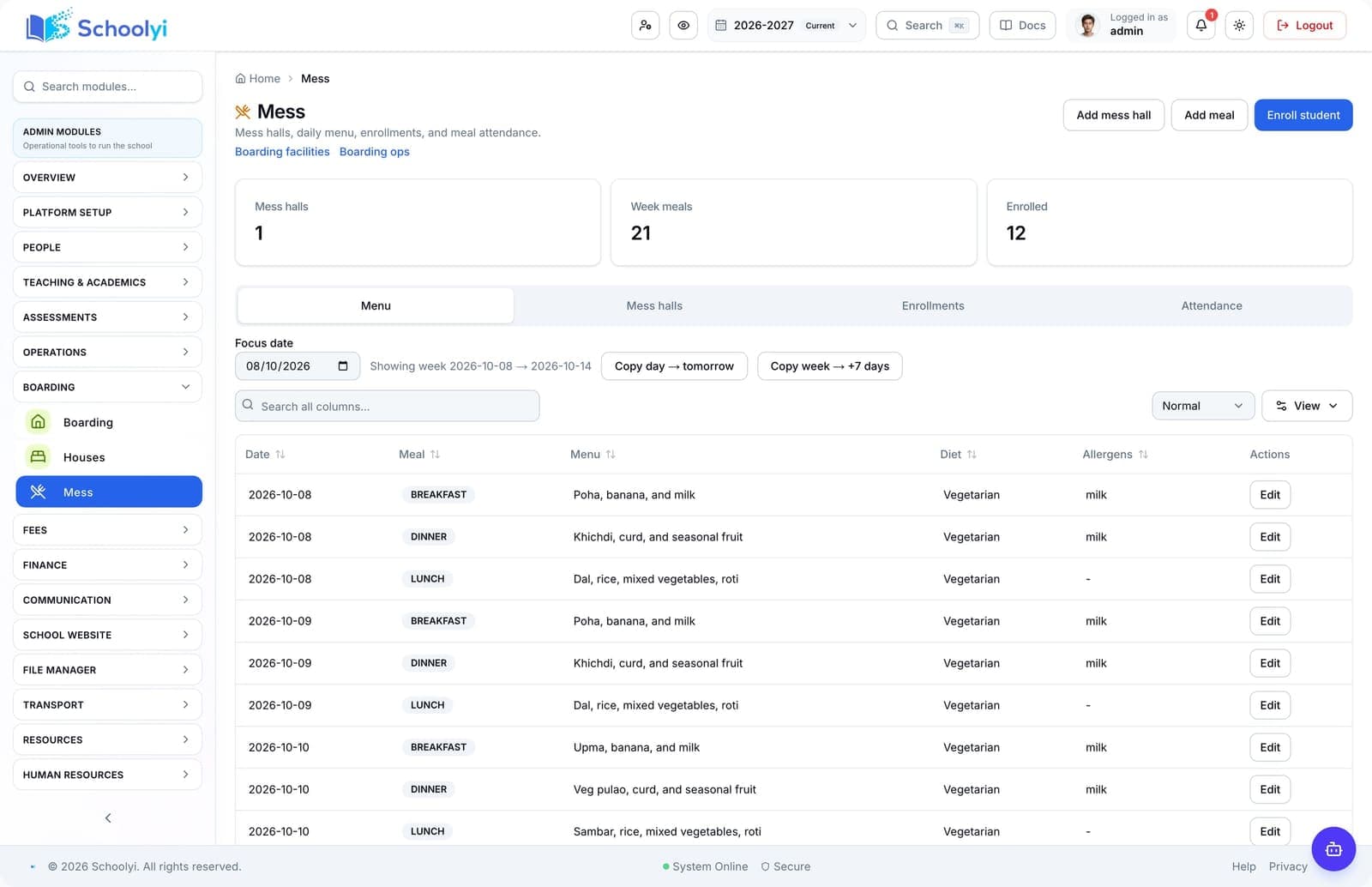This screenshot has height=887, width=1372.
Task: Open the Normal density dropdown
Action: tap(1203, 406)
